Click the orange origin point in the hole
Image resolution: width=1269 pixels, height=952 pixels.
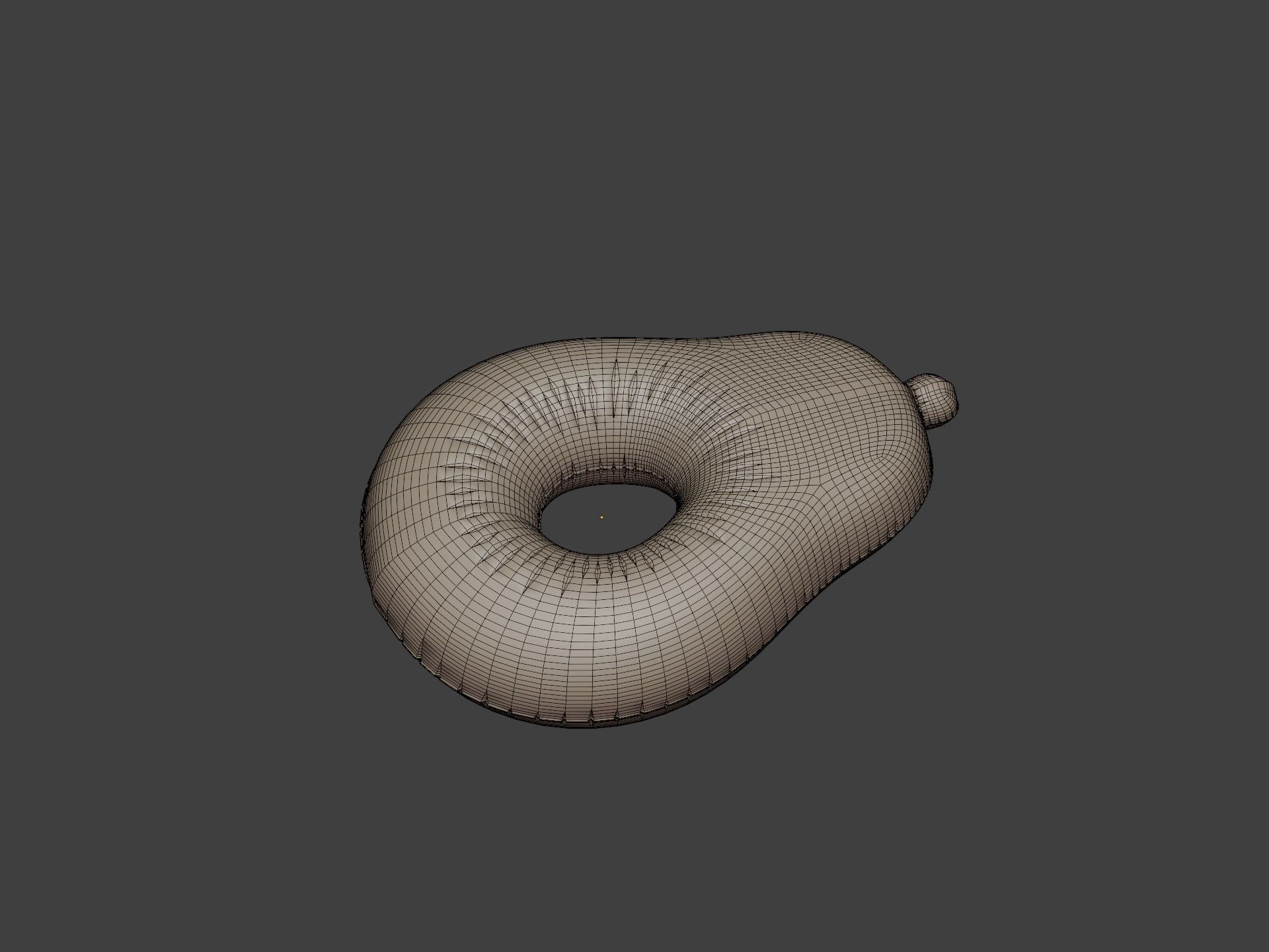[x=601, y=517]
